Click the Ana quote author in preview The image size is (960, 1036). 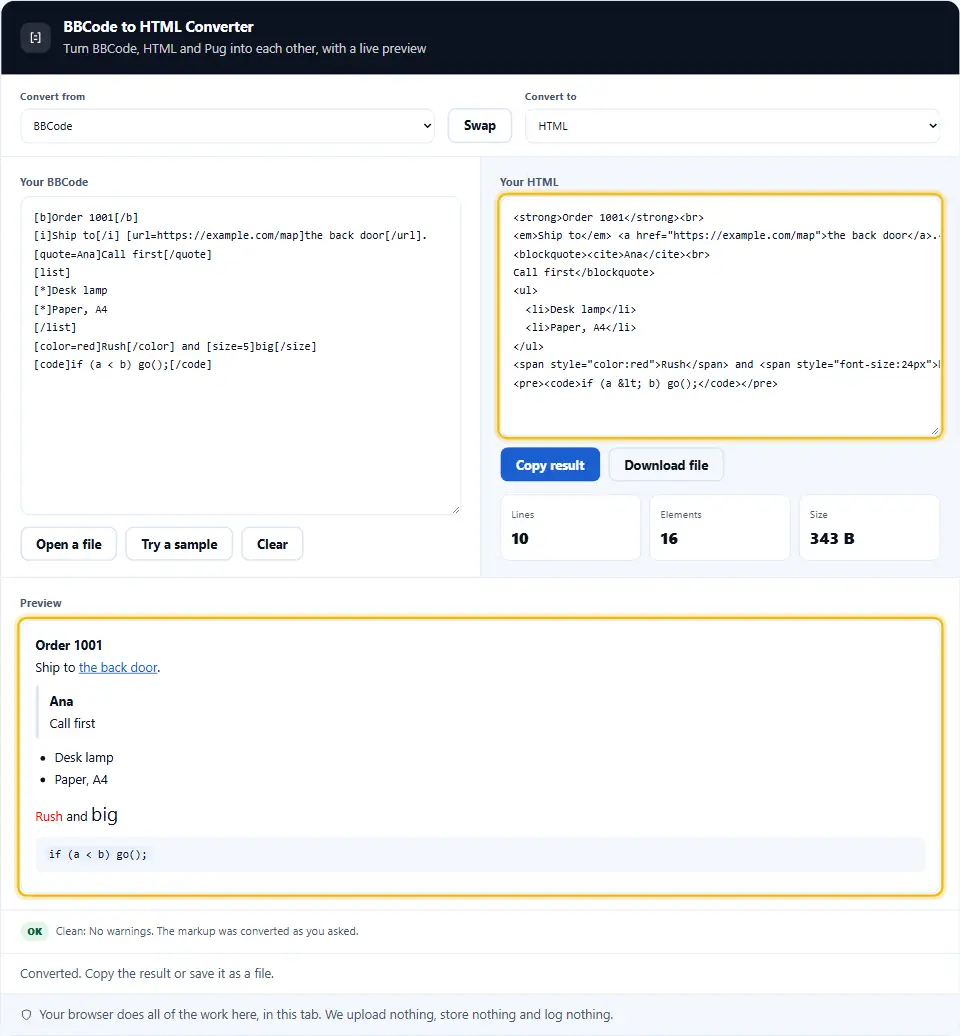[61, 701]
